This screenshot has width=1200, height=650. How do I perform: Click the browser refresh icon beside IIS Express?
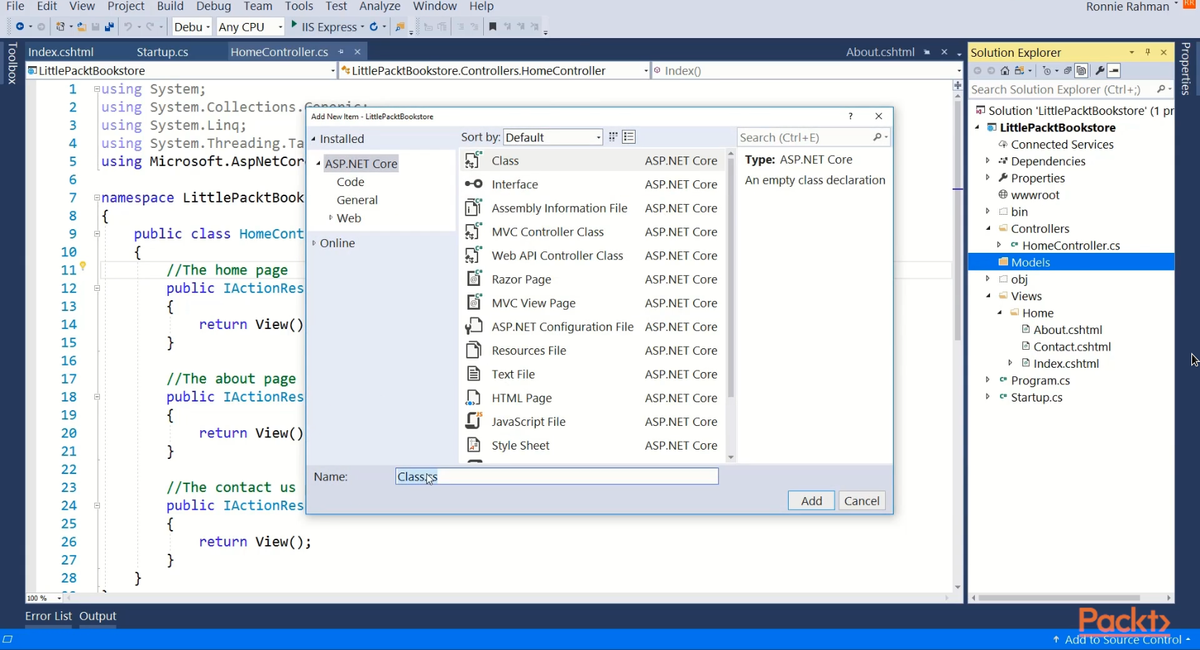[x=373, y=27]
